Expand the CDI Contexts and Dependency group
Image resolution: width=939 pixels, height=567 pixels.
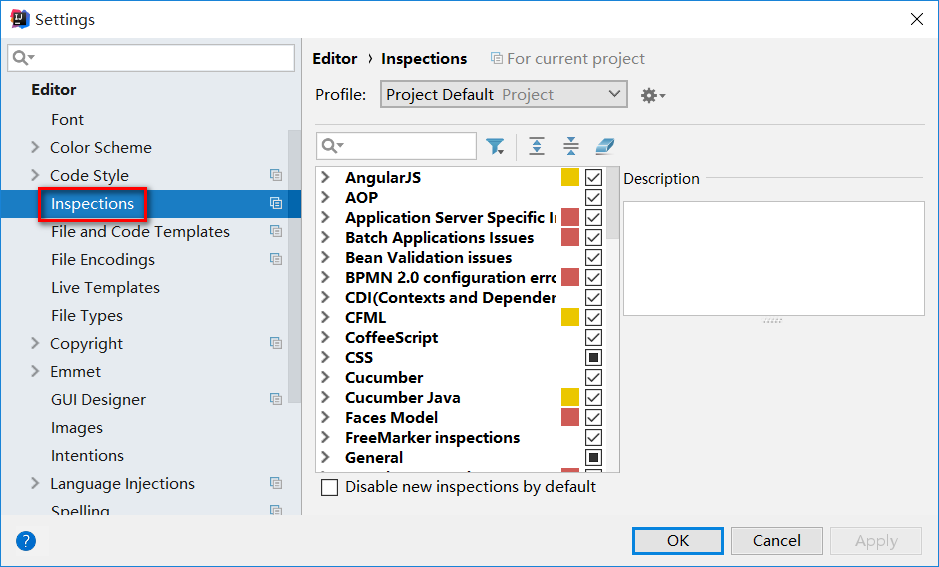click(325, 298)
